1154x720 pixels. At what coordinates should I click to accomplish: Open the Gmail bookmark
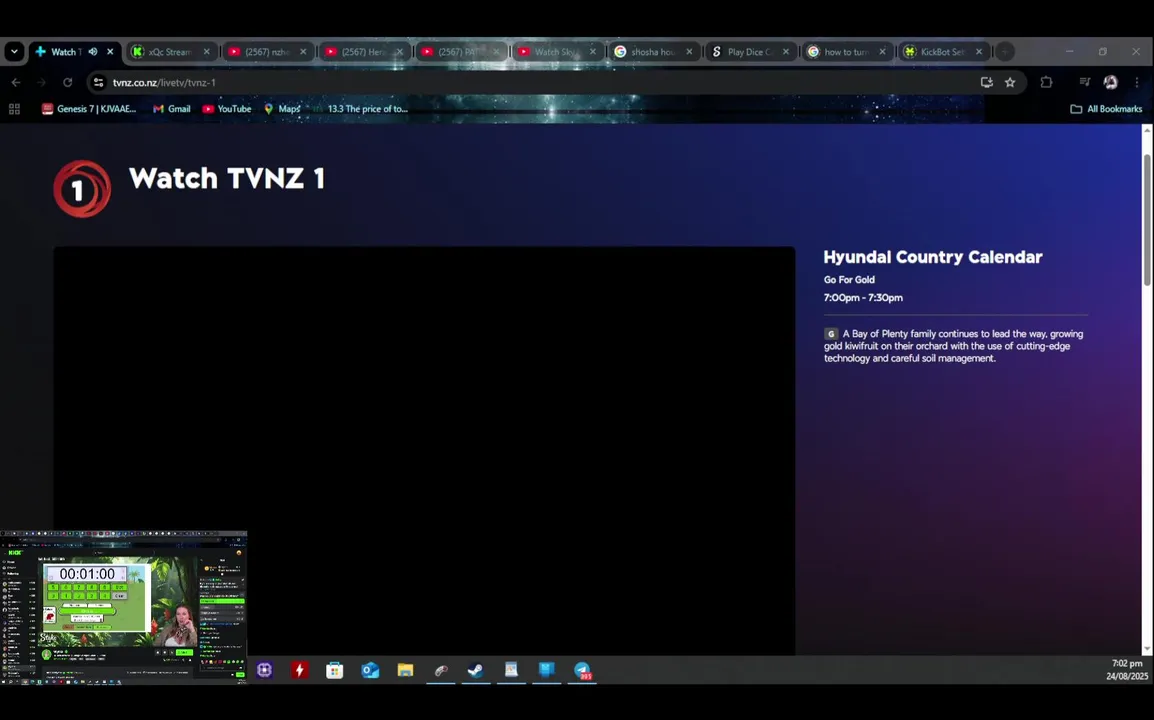(171, 109)
